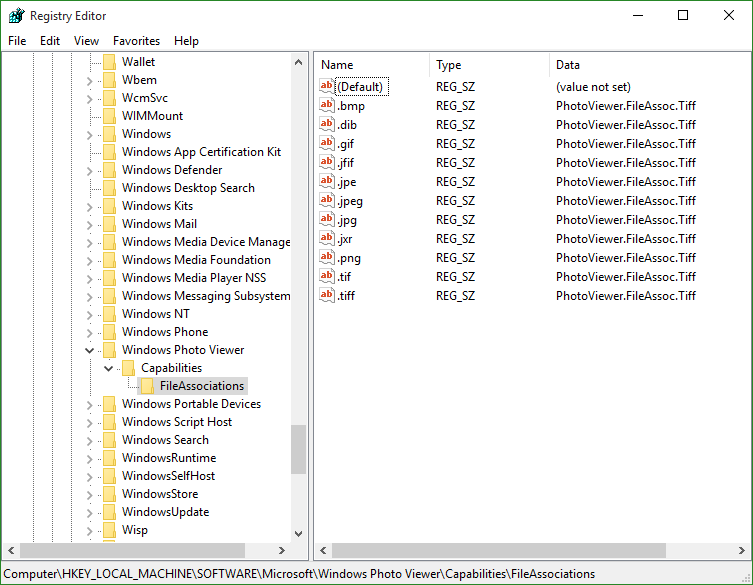This screenshot has height=585, width=753.
Task: Select the Windows App Certification Kit key
Action: pyautogui.click(x=201, y=152)
